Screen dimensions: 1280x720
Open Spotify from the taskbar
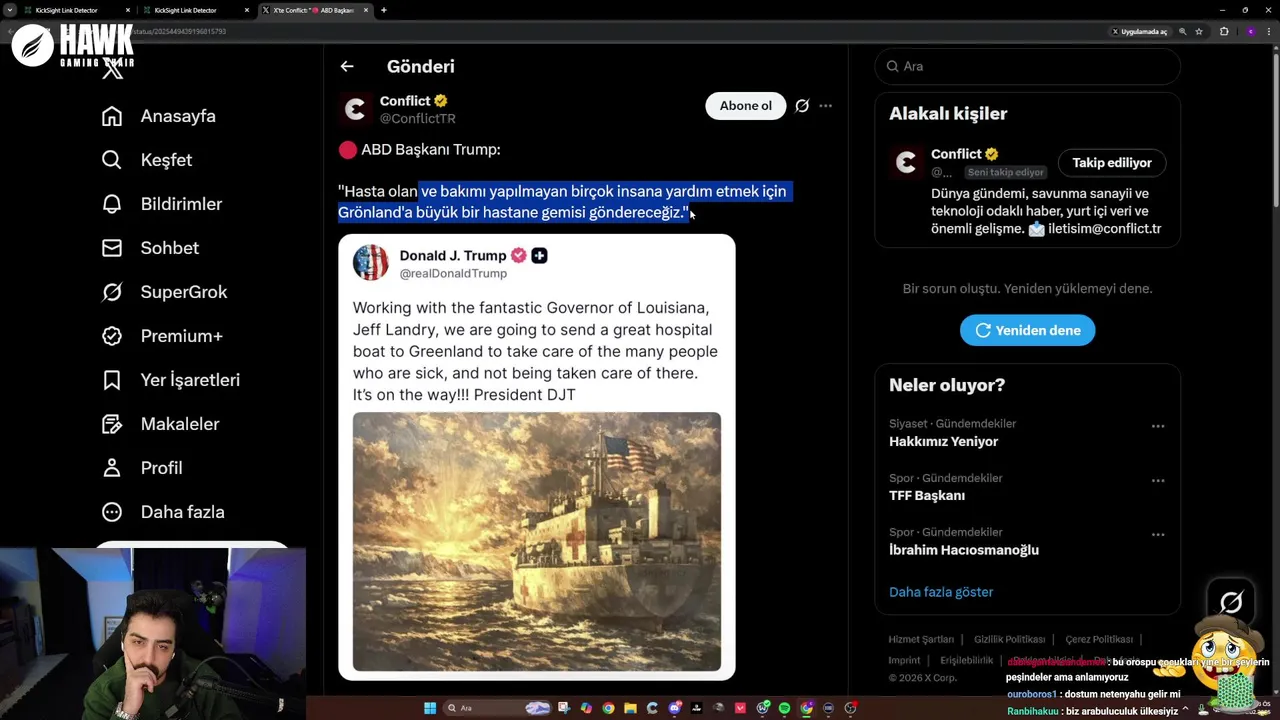(x=784, y=708)
